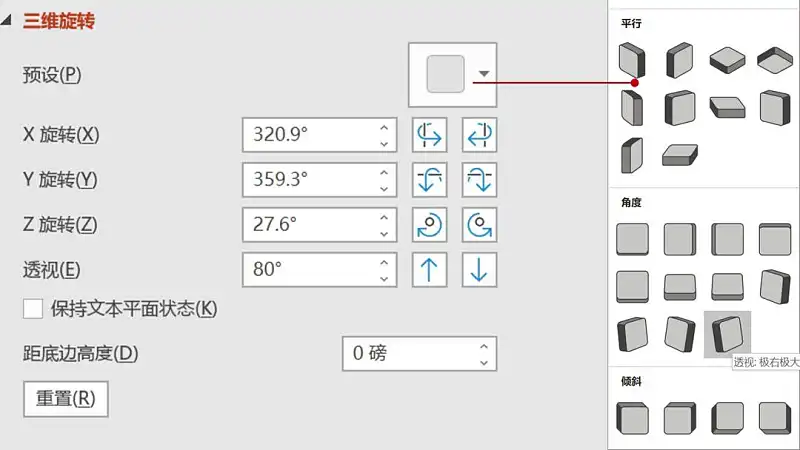Viewport: 800px width, 450px height.
Task: Click the perspective widen down-arrow icon
Action: click(479, 269)
